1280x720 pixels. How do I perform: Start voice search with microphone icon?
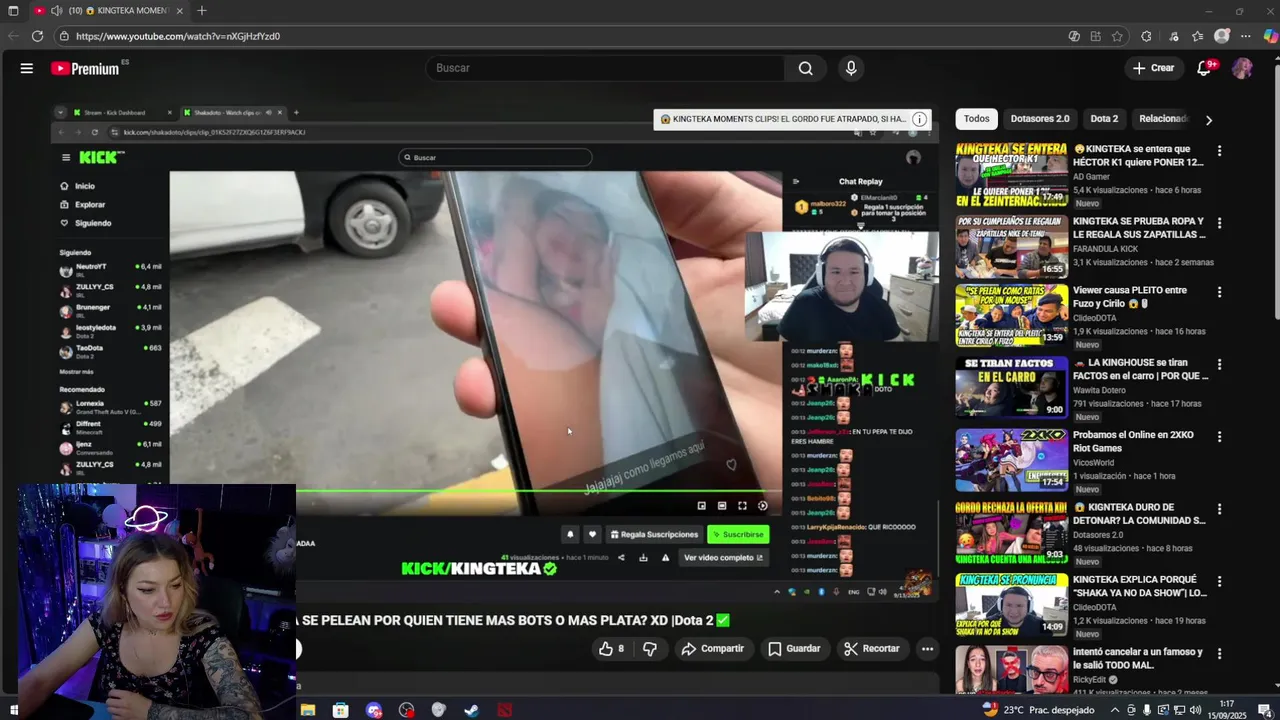pyautogui.click(x=851, y=68)
